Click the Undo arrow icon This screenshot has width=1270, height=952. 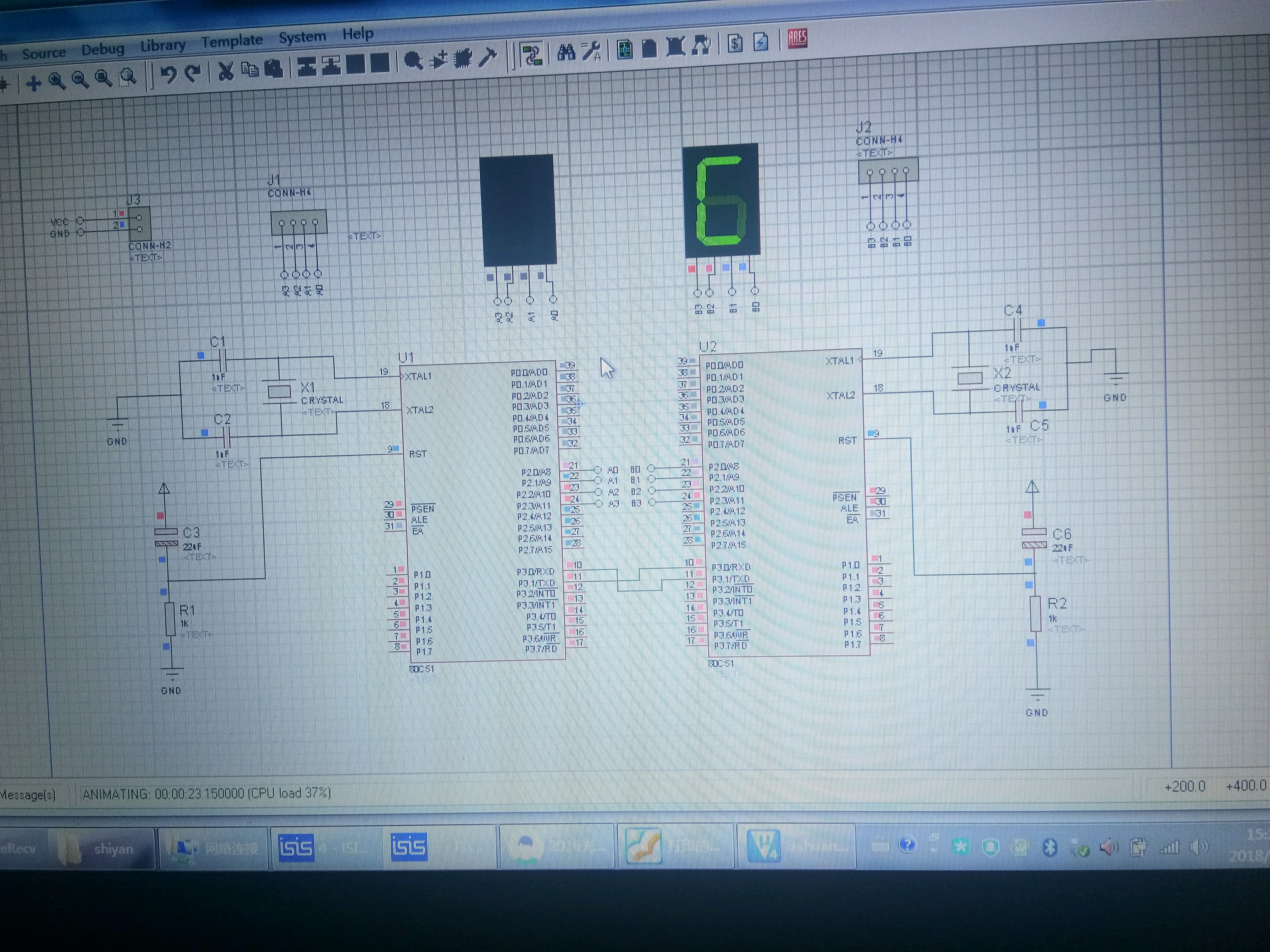[168, 74]
